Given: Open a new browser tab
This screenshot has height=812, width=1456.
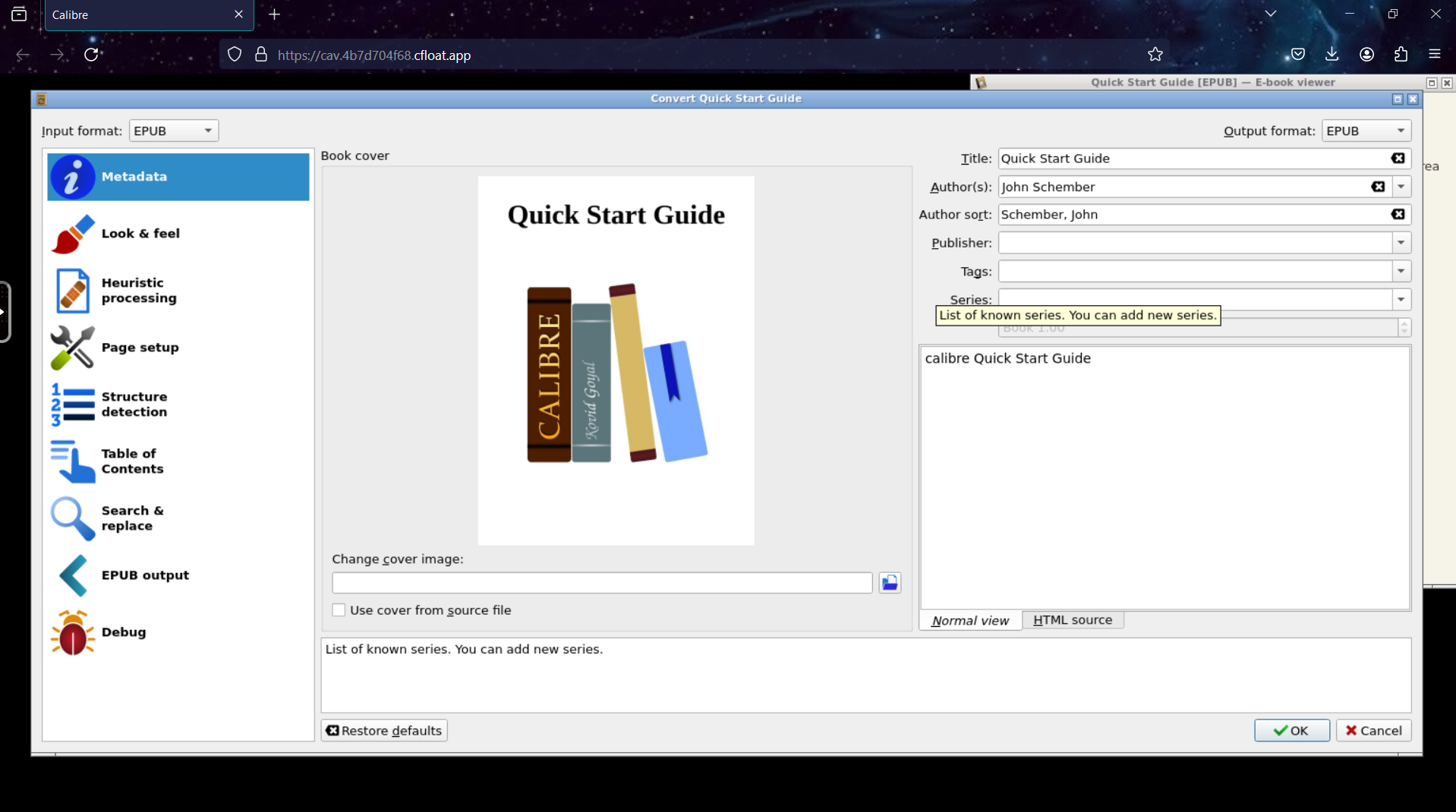Looking at the screenshot, I should pos(275,14).
